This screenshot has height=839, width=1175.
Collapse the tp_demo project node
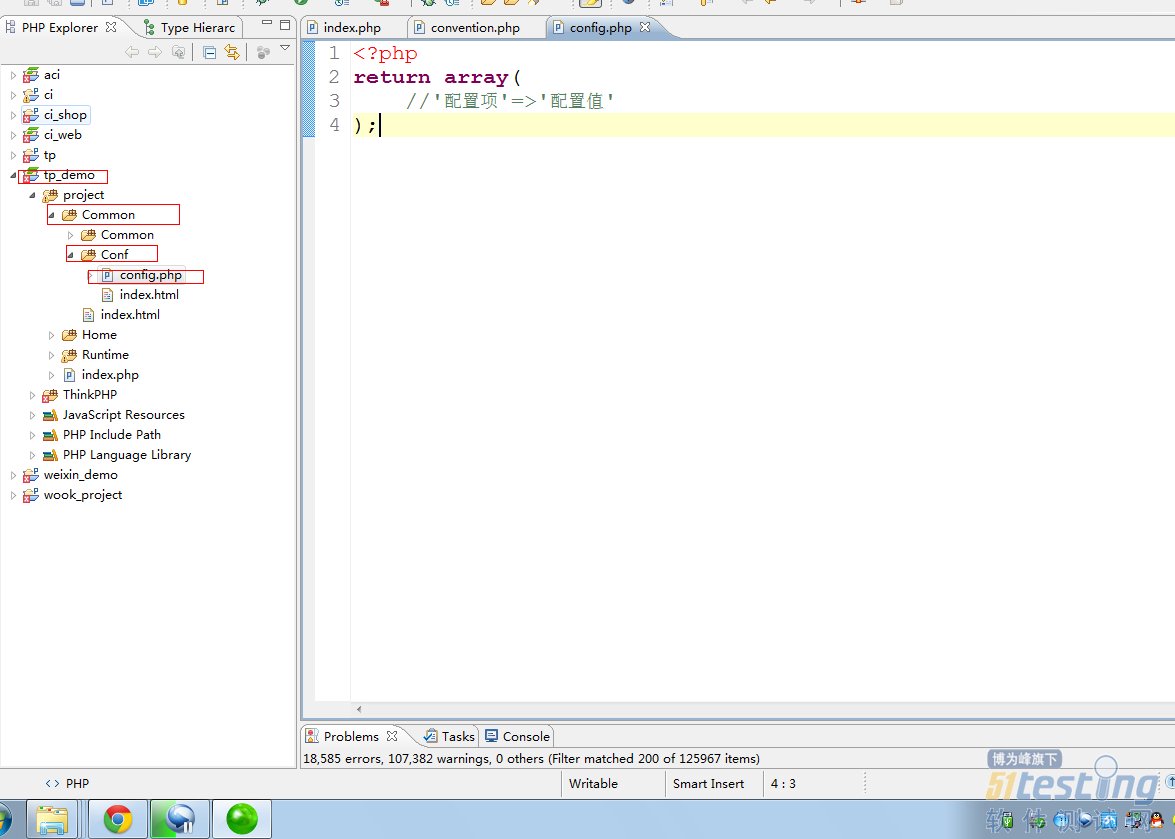click(13, 175)
